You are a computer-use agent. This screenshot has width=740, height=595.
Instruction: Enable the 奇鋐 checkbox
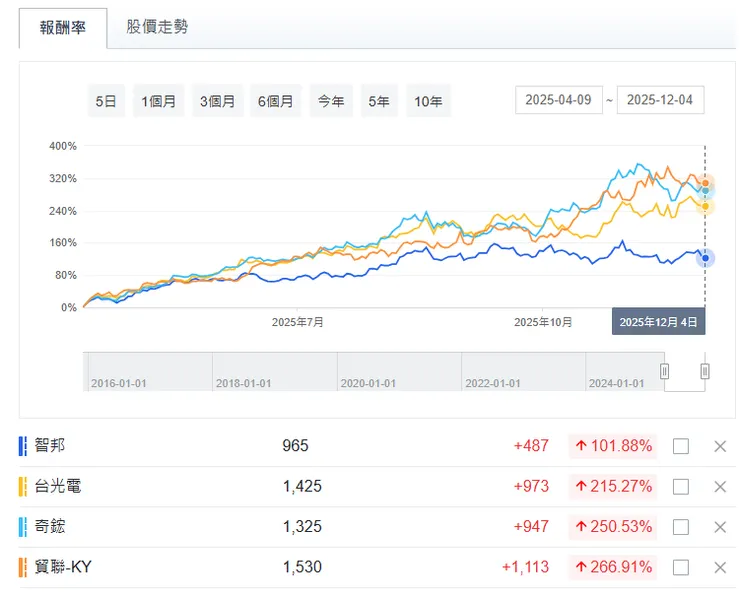click(681, 527)
